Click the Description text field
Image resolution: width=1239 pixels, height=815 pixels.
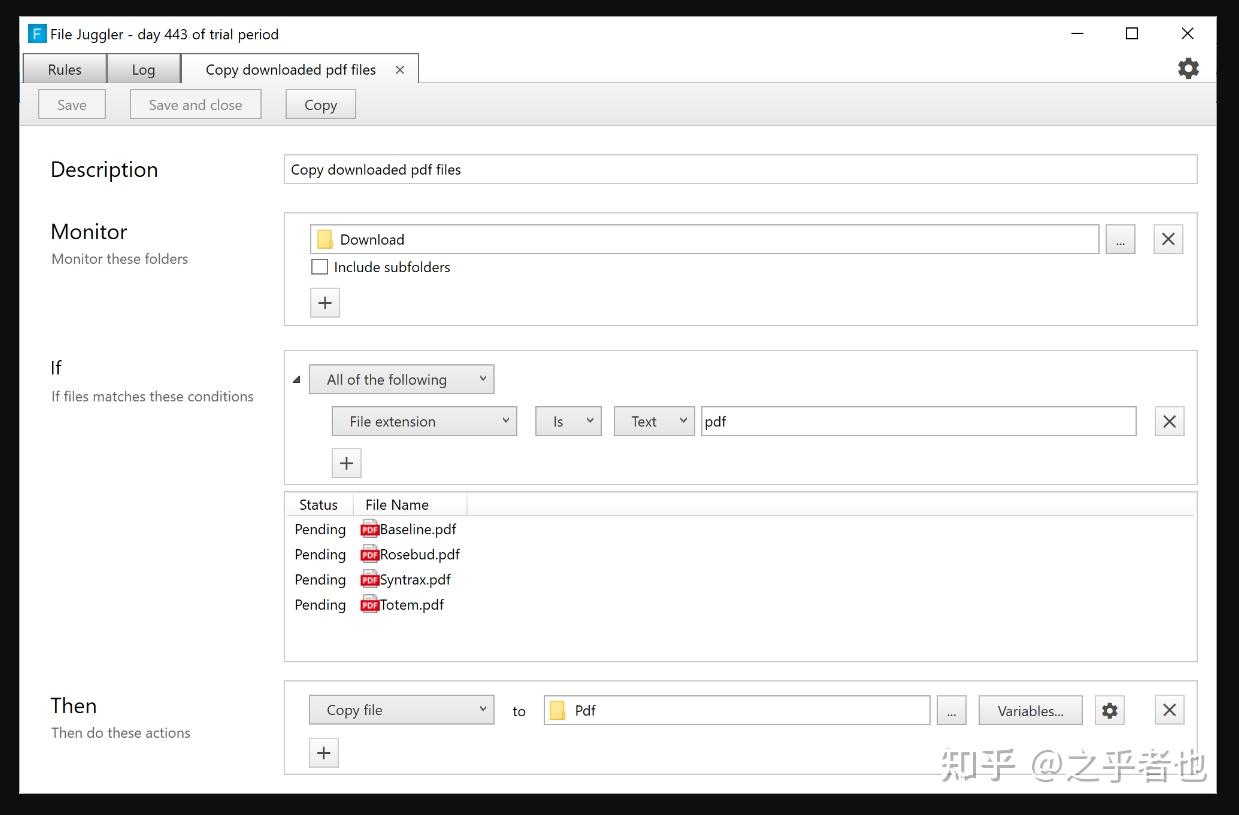[740, 169]
